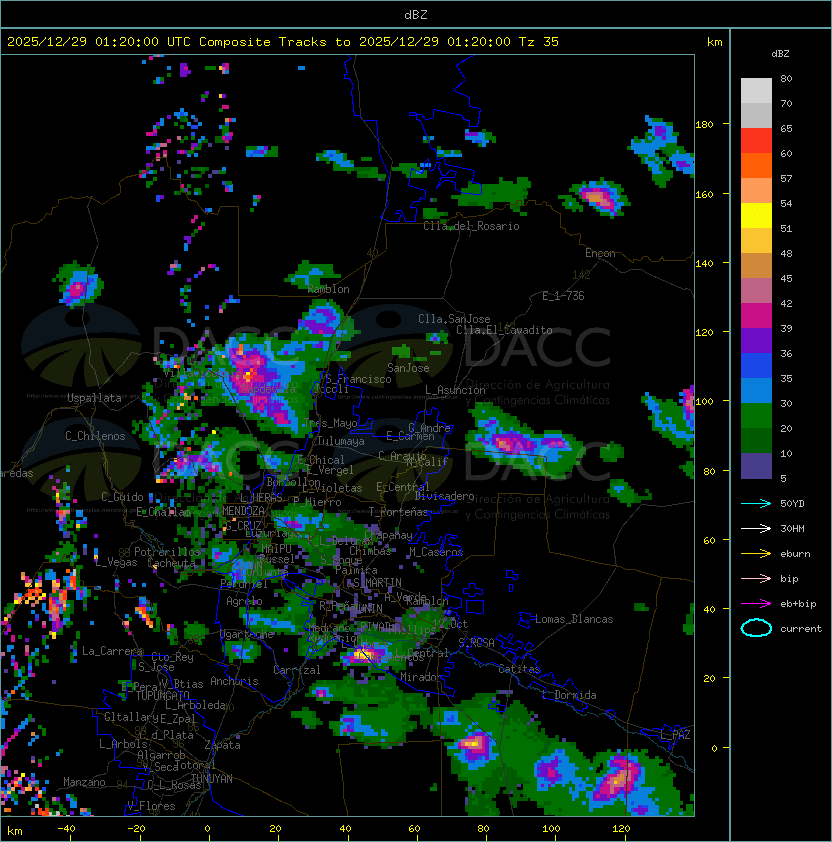Viewport: 832px width, 842px height.
Task: Click the Catitas place label
Action: click(519, 669)
